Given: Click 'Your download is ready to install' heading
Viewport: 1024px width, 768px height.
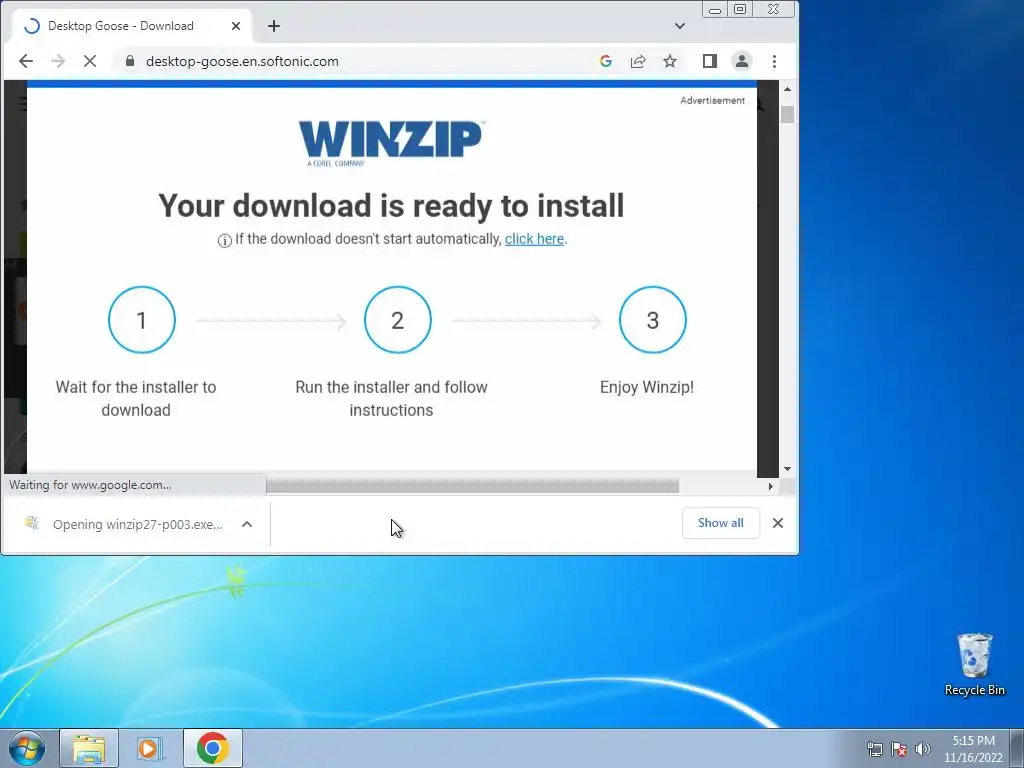Looking at the screenshot, I should [x=391, y=205].
